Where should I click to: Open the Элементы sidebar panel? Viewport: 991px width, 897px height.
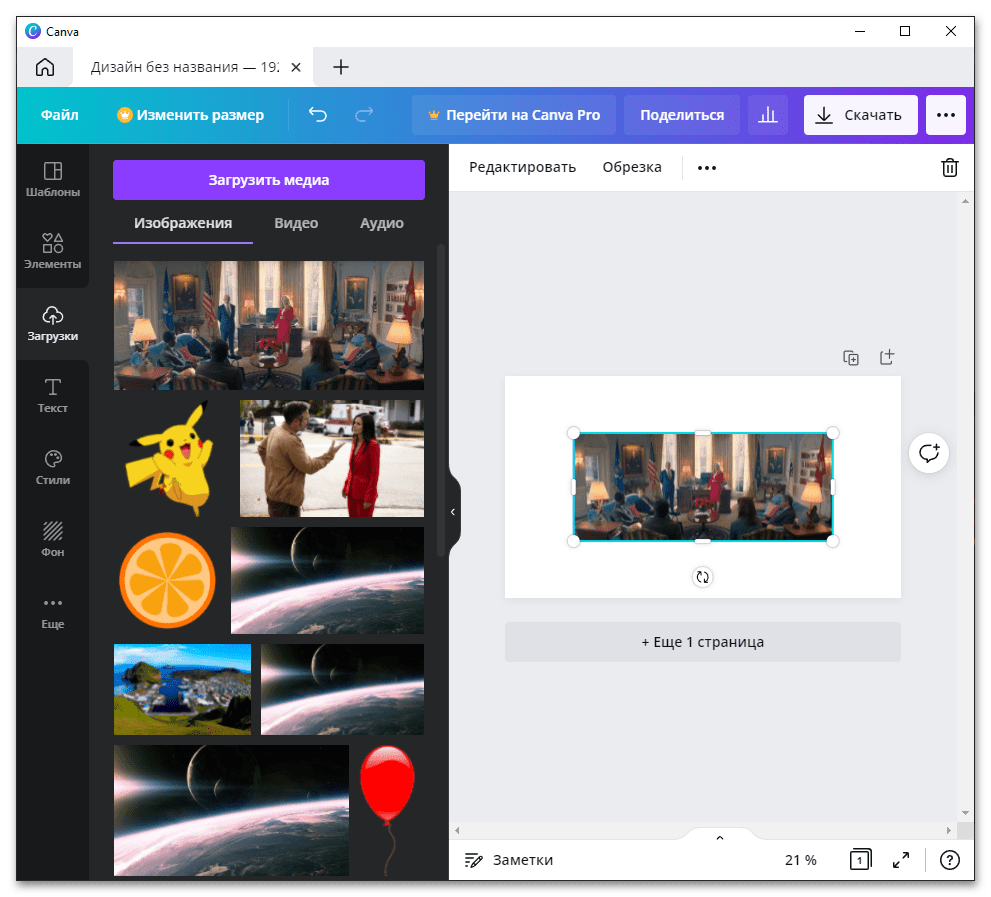tap(52, 252)
